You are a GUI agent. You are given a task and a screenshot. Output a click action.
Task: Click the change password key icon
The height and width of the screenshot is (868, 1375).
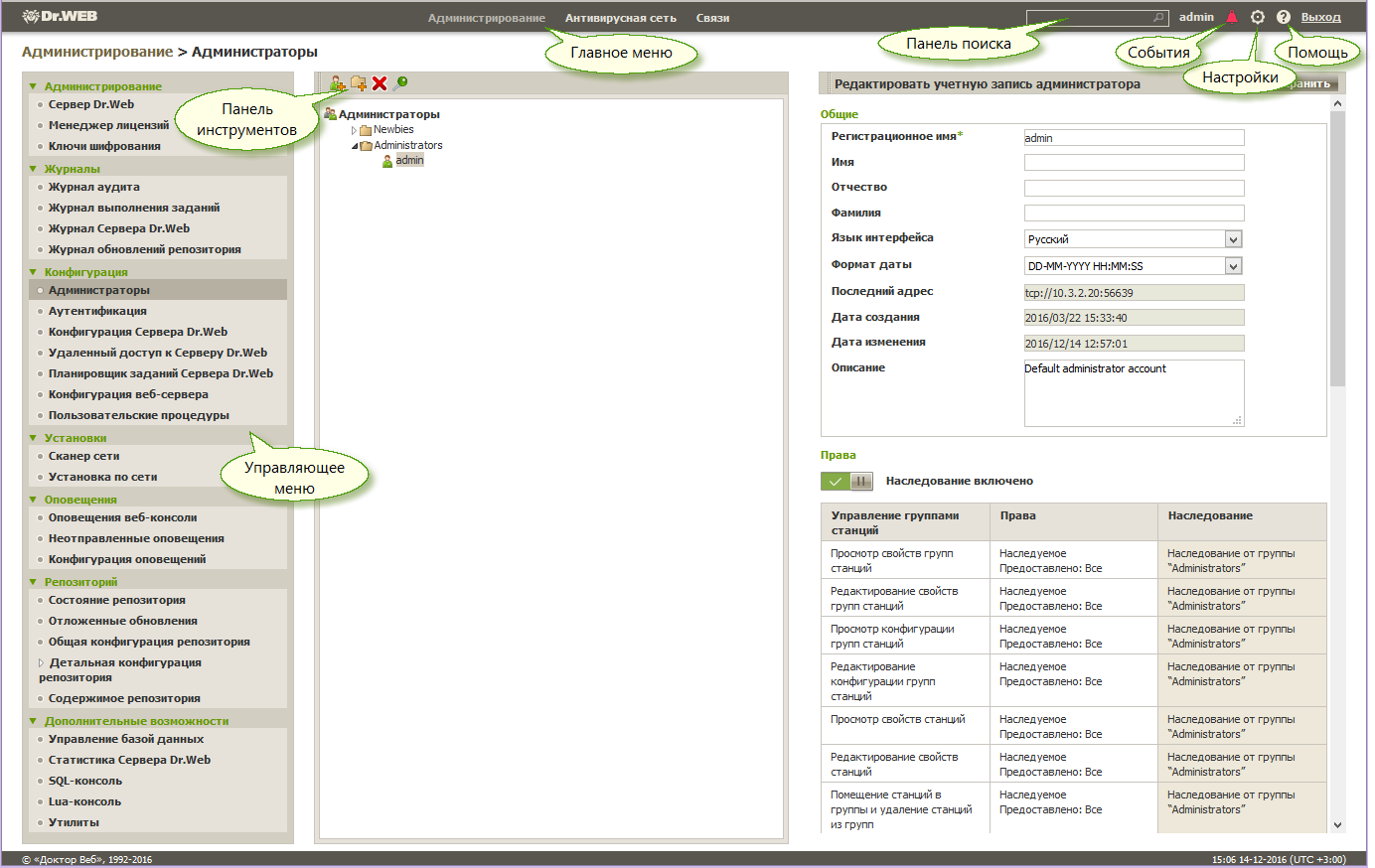[400, 84]
